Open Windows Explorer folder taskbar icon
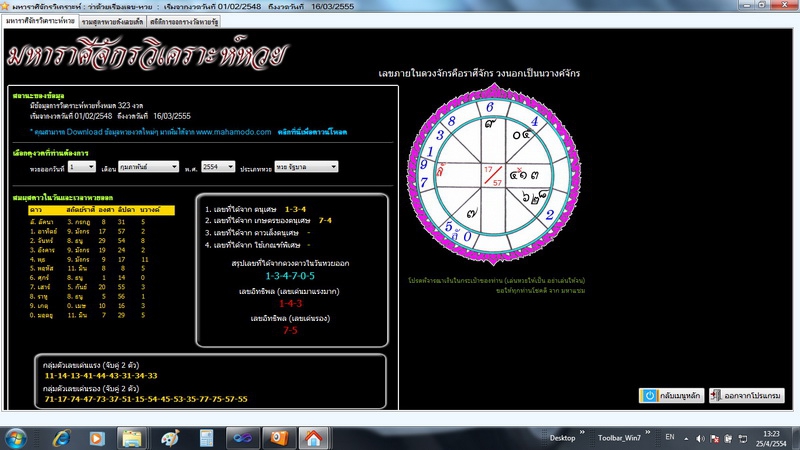This screenshot has height=450, width=800. tap(132, 438)
